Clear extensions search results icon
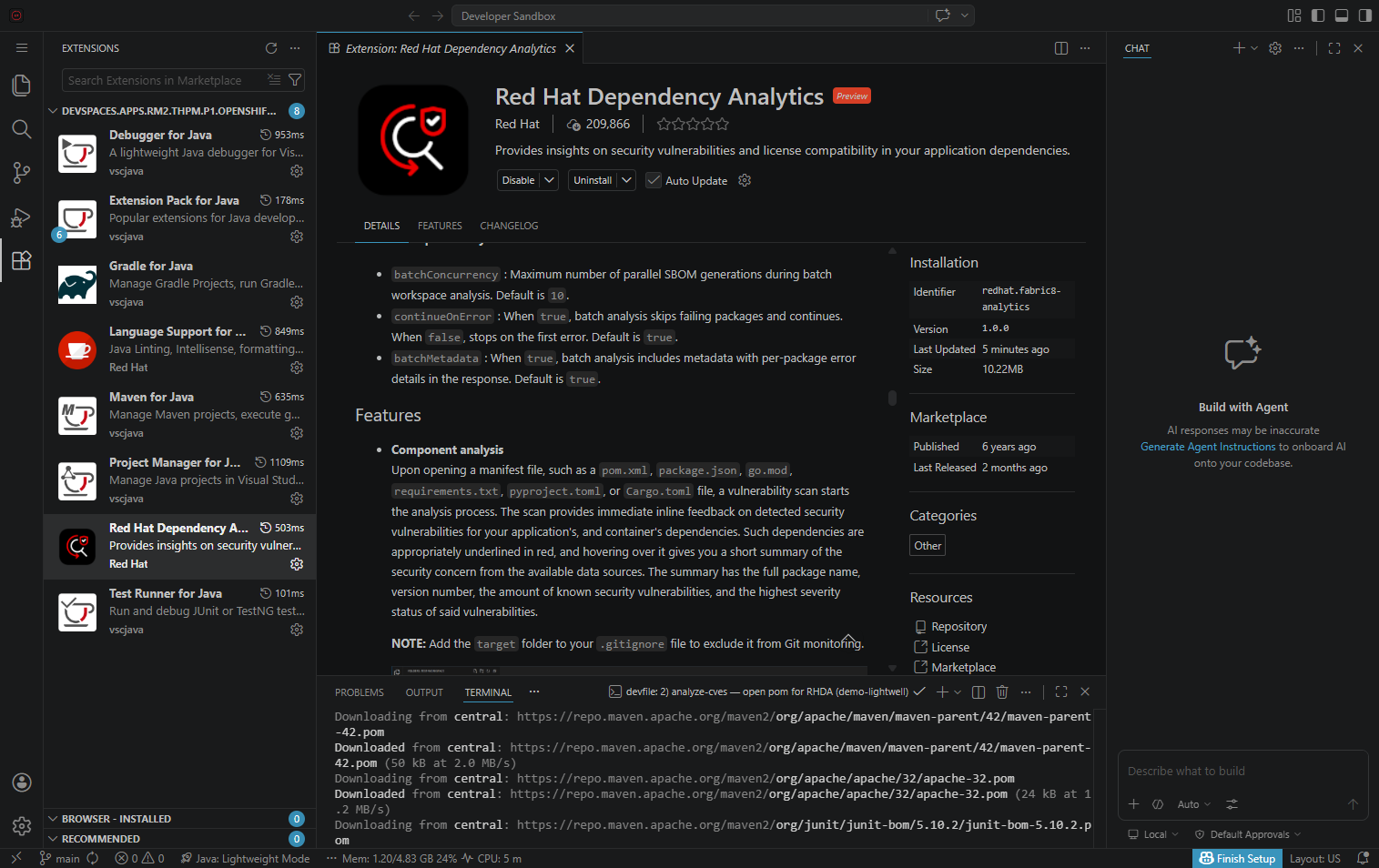Screen dimensions: 1379x868 click(x=274, y=80)
